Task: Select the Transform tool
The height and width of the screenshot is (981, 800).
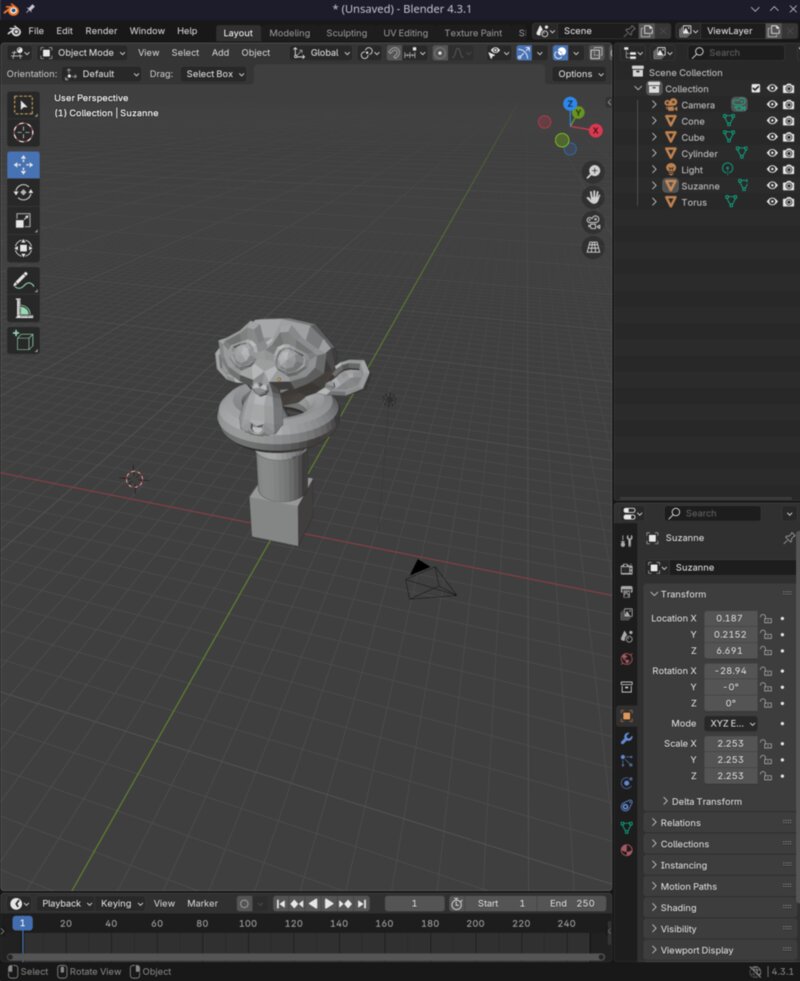Action: 24,248
